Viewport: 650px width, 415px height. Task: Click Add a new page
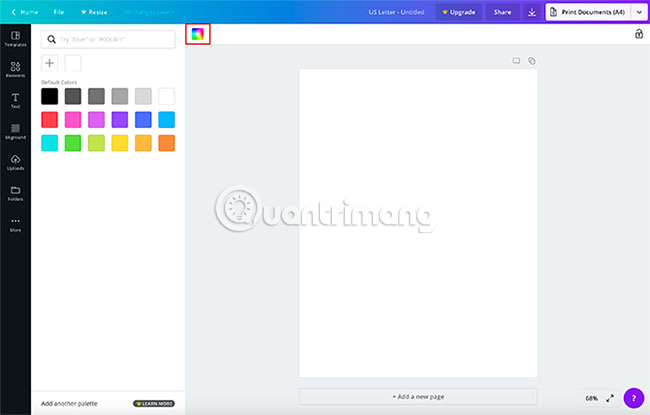point(418,396)
